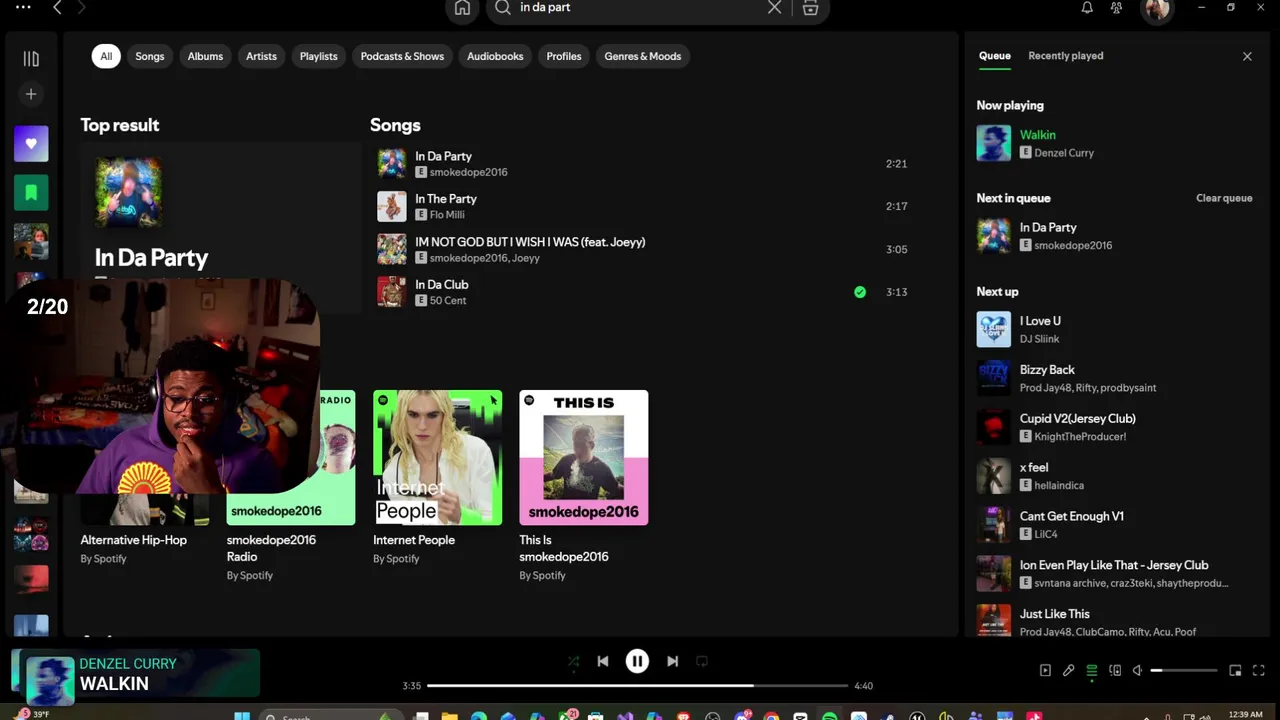This screenshot has height=720, width=1280.
Task: Select In The Party by Flo Milli
Action: [642, 206]
